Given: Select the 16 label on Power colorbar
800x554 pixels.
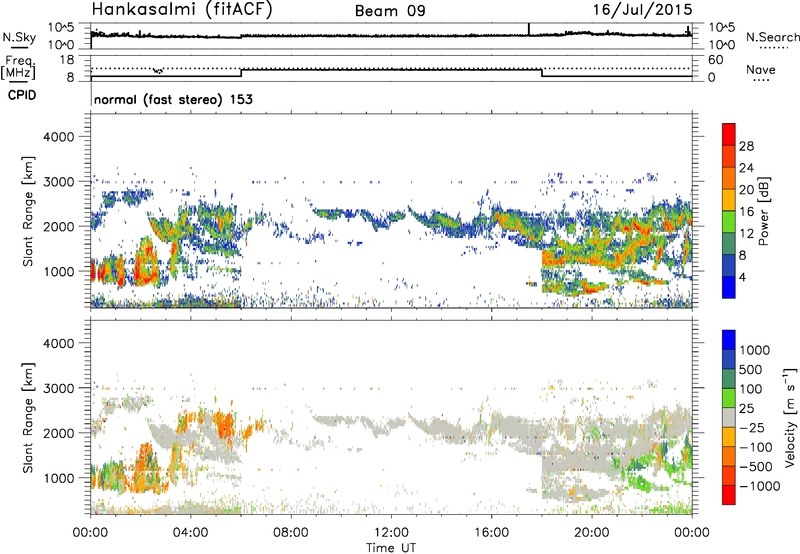Looking at the screenshot, I should [x=746, y=212].
